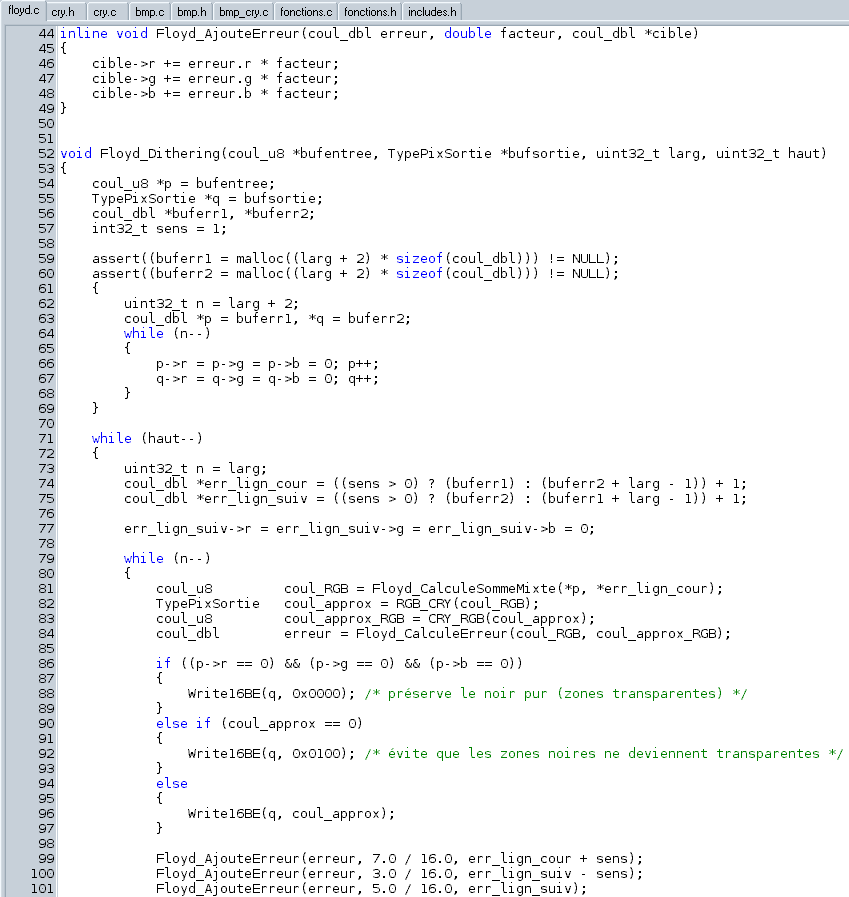Screen dimensions: 849x897
Task: Click line number 52 in the gutter
Action: 45,154
